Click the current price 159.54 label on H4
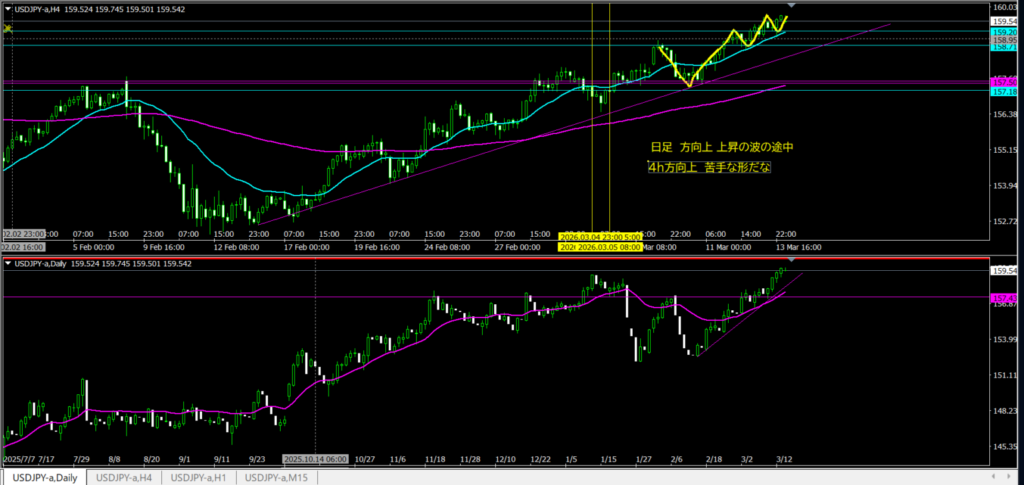1024x485 pixels. 1005,21
